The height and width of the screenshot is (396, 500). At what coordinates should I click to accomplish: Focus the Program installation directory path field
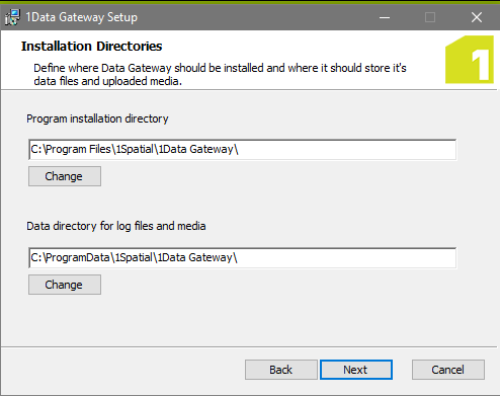coord(242,149)
